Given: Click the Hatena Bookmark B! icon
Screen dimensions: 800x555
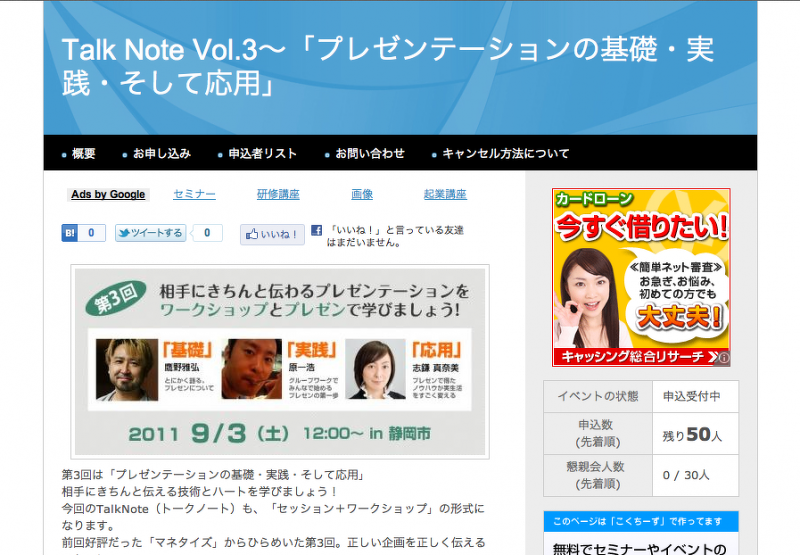Looking at the screenshot, I should coord(69,233).
